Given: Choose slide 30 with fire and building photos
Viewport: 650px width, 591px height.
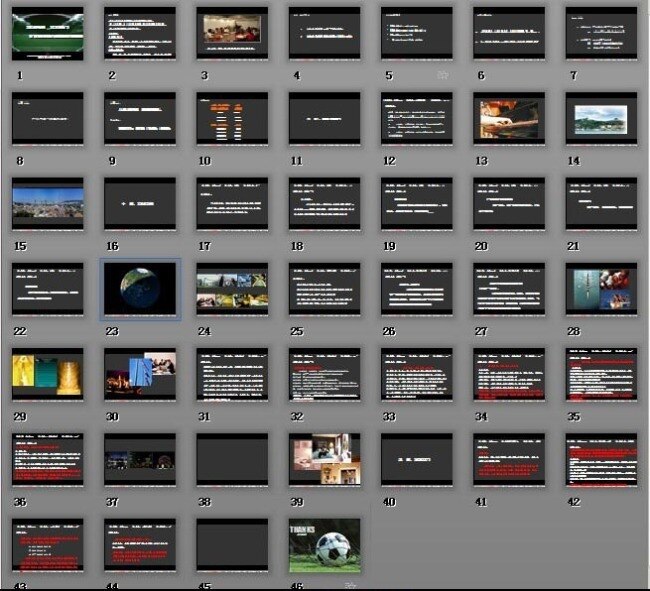Looking at the screenshot, I should pos(140,375).
